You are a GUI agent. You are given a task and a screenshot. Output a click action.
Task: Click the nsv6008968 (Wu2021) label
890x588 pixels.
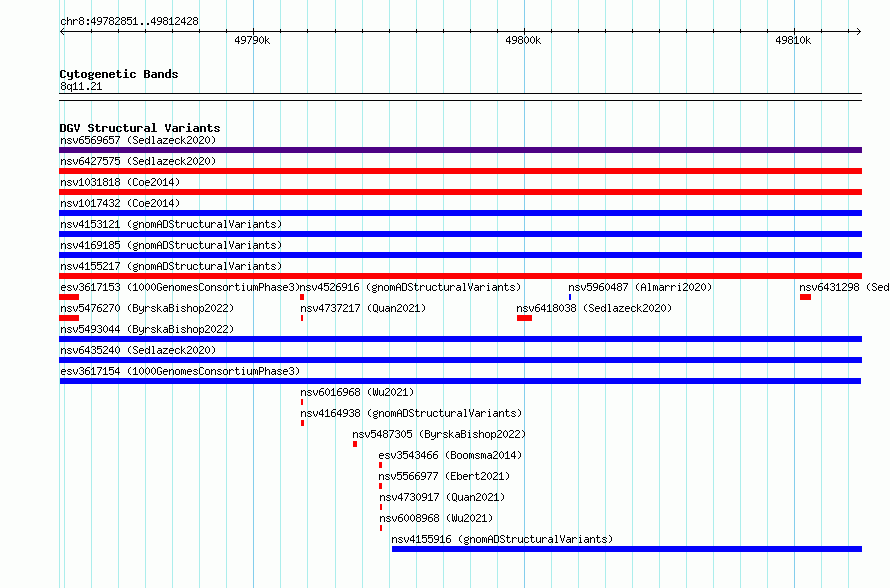coord(436,518)
